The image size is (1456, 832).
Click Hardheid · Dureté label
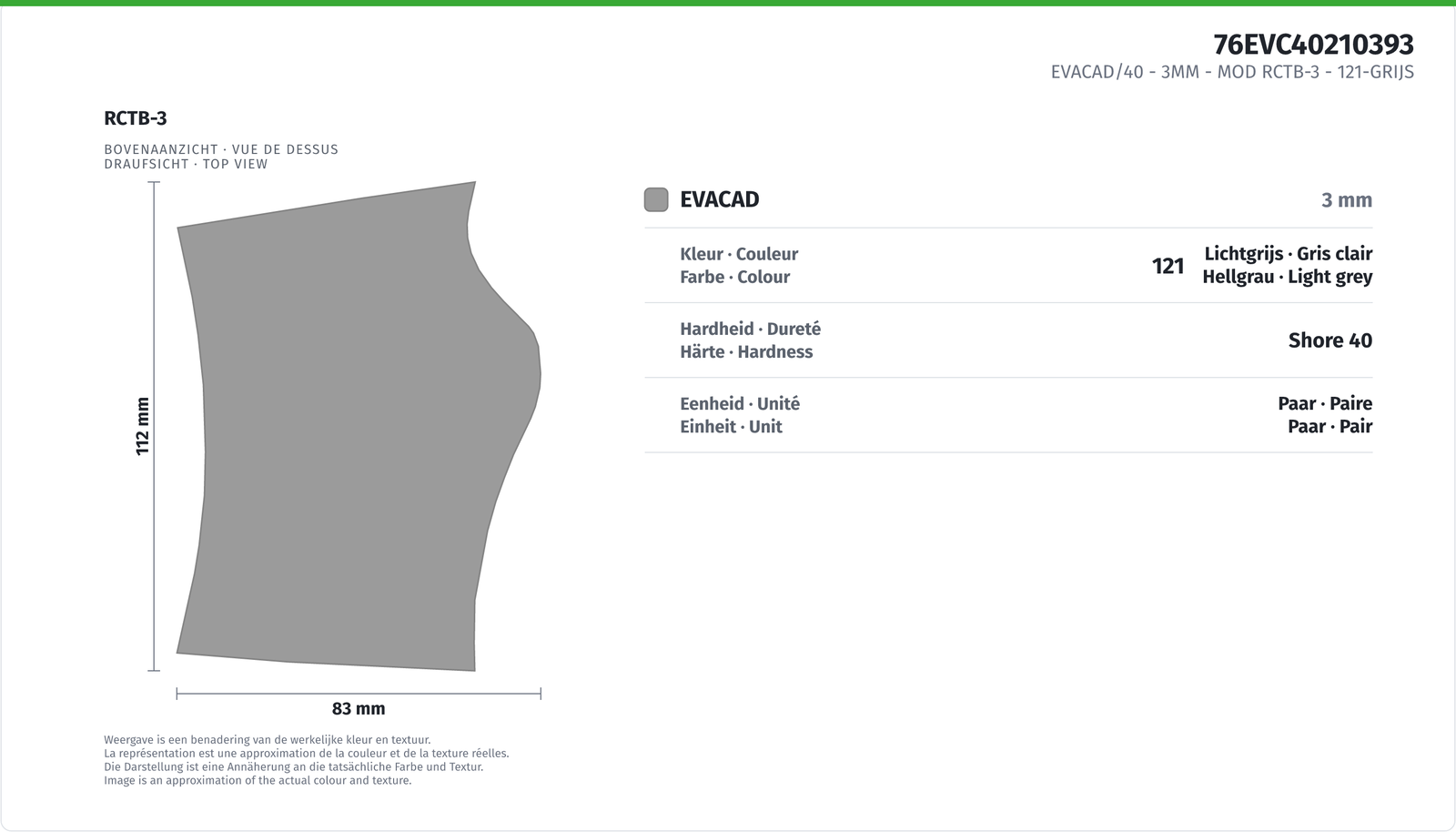(751, 329)
